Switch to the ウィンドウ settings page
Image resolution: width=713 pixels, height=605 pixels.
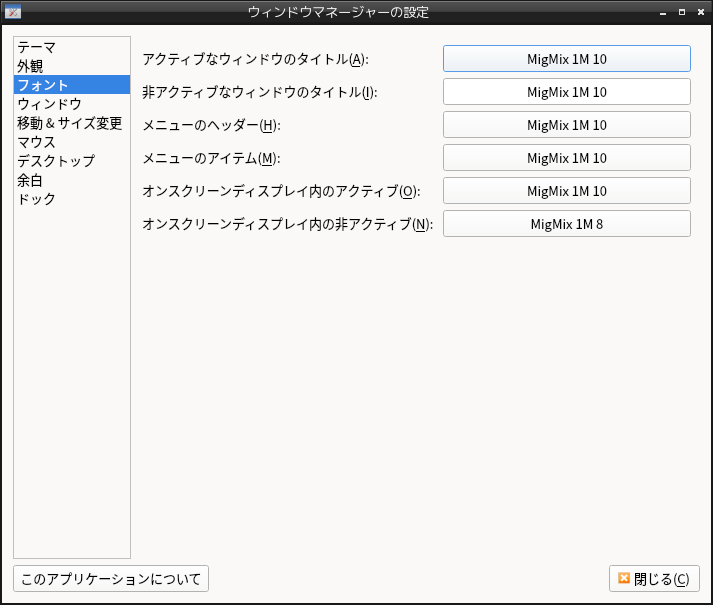pos(49,104)
